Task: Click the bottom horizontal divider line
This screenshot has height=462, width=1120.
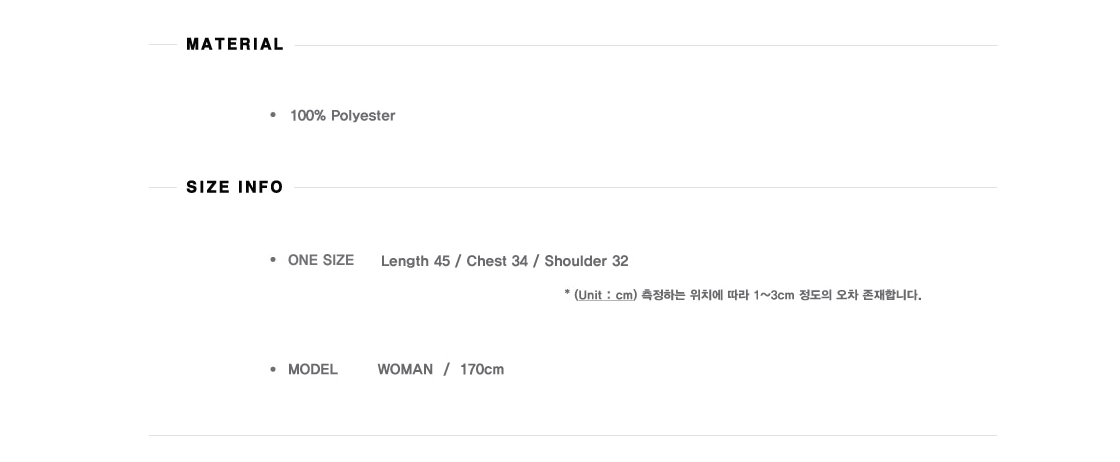Action: (573, 436)
